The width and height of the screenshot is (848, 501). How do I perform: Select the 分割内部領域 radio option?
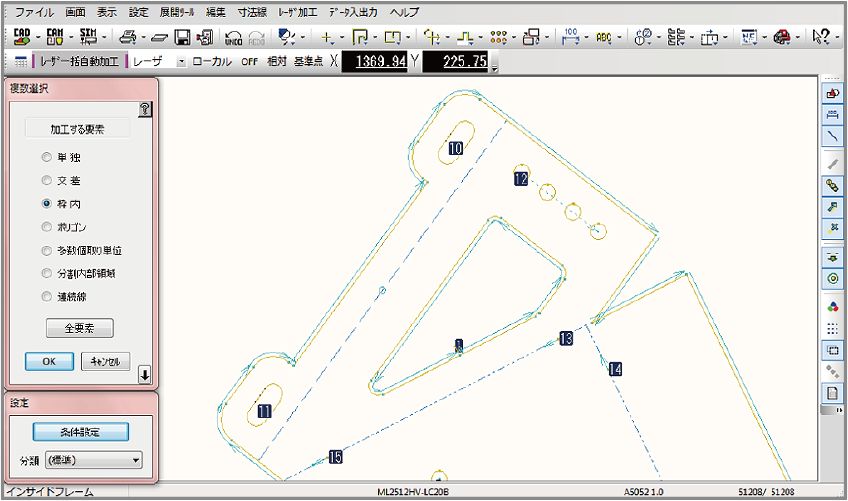pos(47,274)
